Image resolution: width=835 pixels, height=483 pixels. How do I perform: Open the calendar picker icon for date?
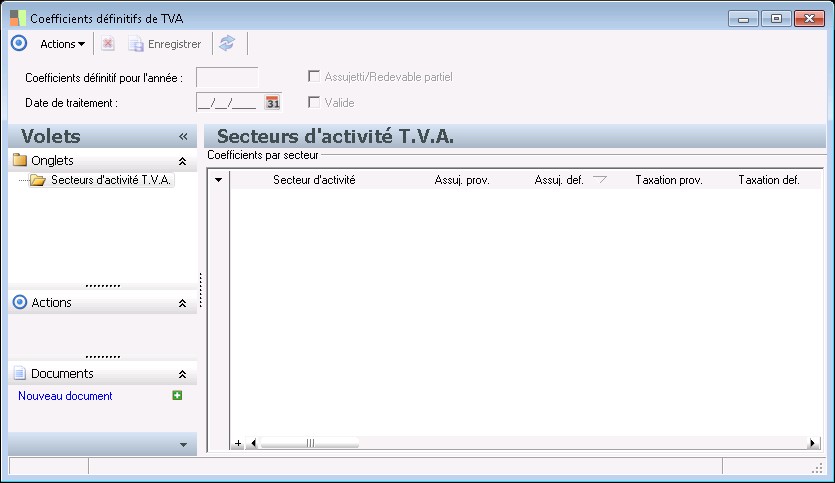coord(273,103)
